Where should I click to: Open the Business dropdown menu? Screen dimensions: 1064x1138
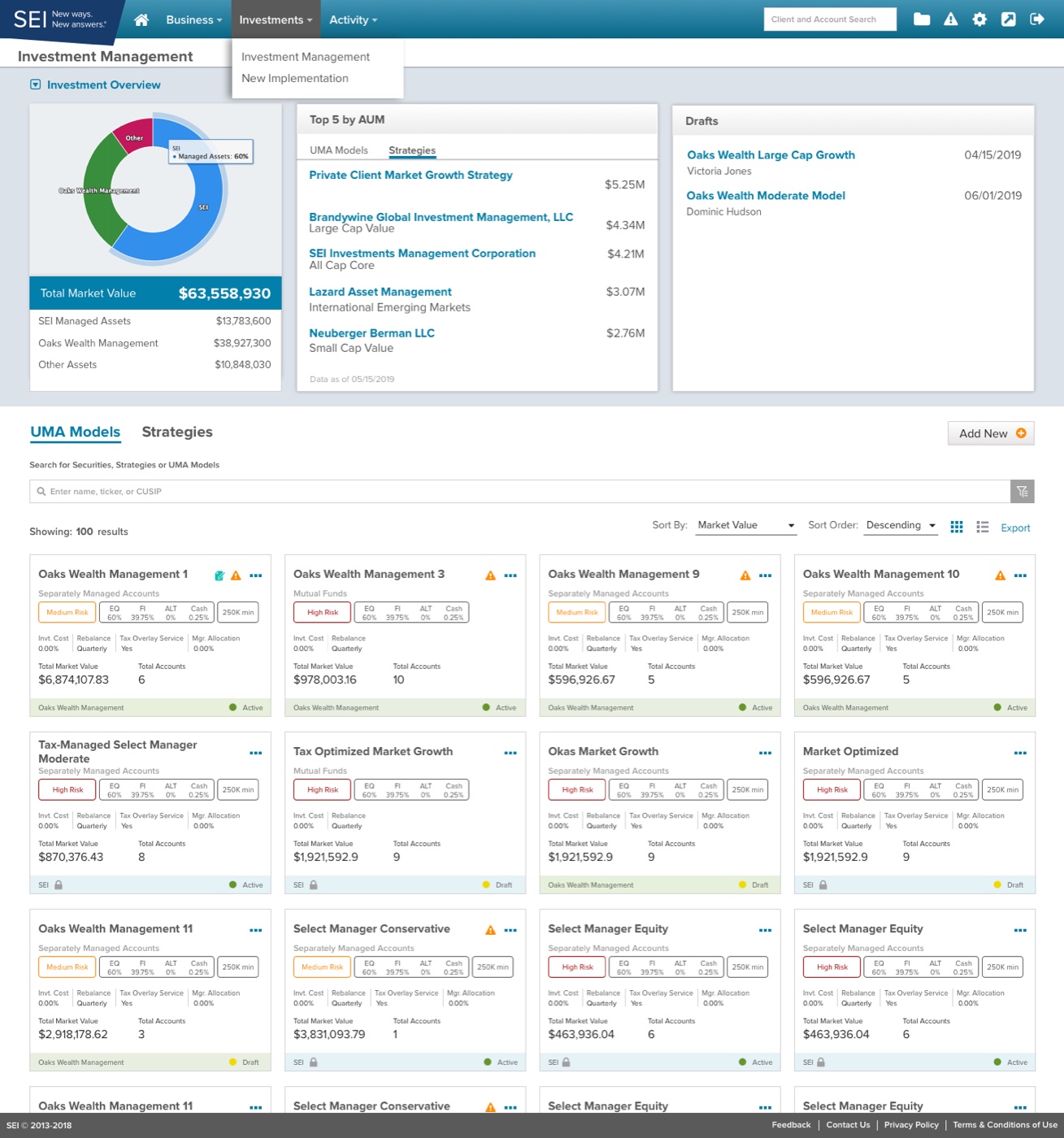click(x=193, y=20)
